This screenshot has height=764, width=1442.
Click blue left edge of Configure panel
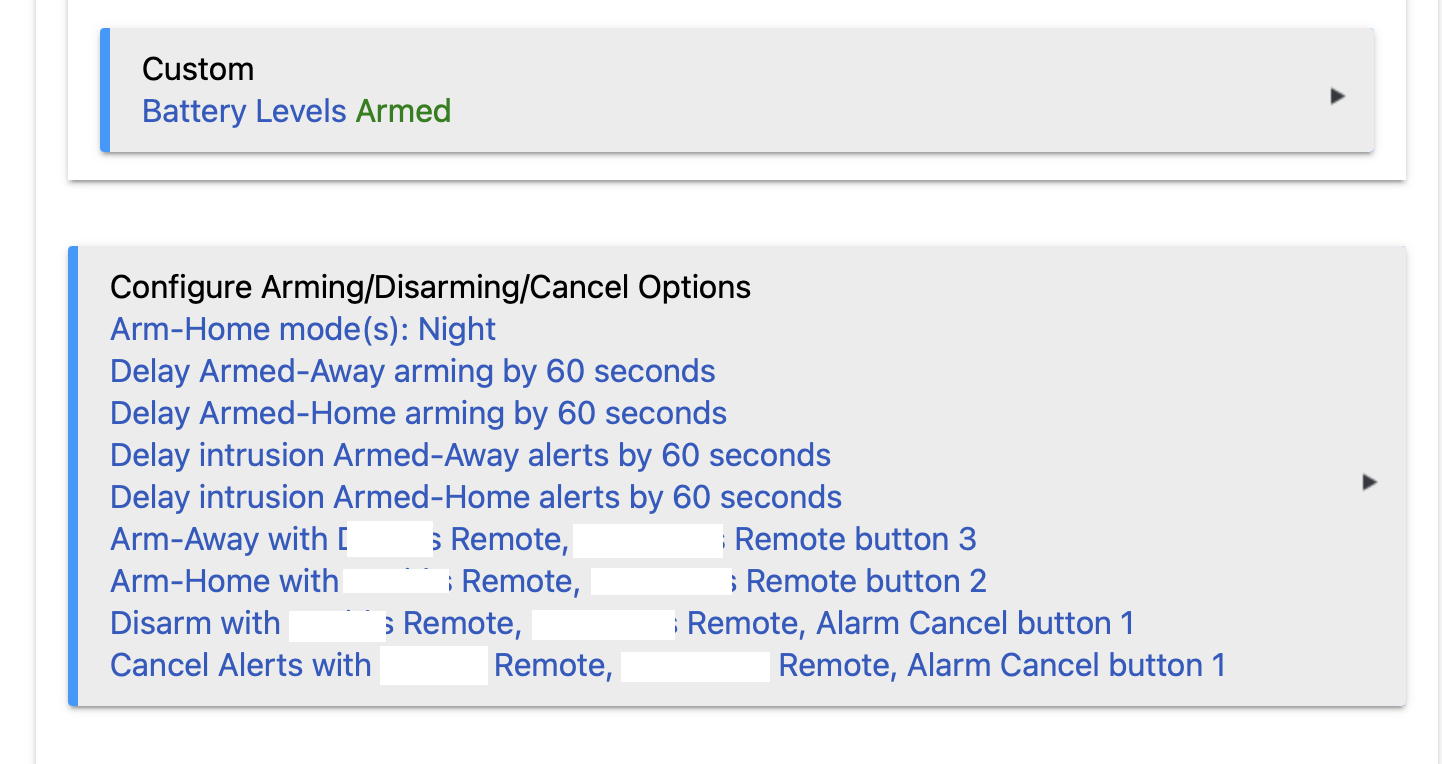(72, 476)
